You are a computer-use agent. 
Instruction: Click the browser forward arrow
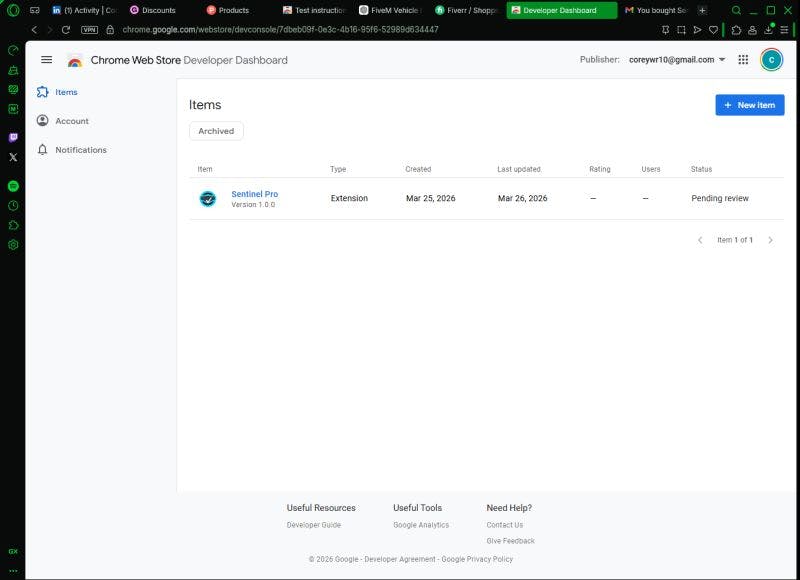[x=49, y=30]
